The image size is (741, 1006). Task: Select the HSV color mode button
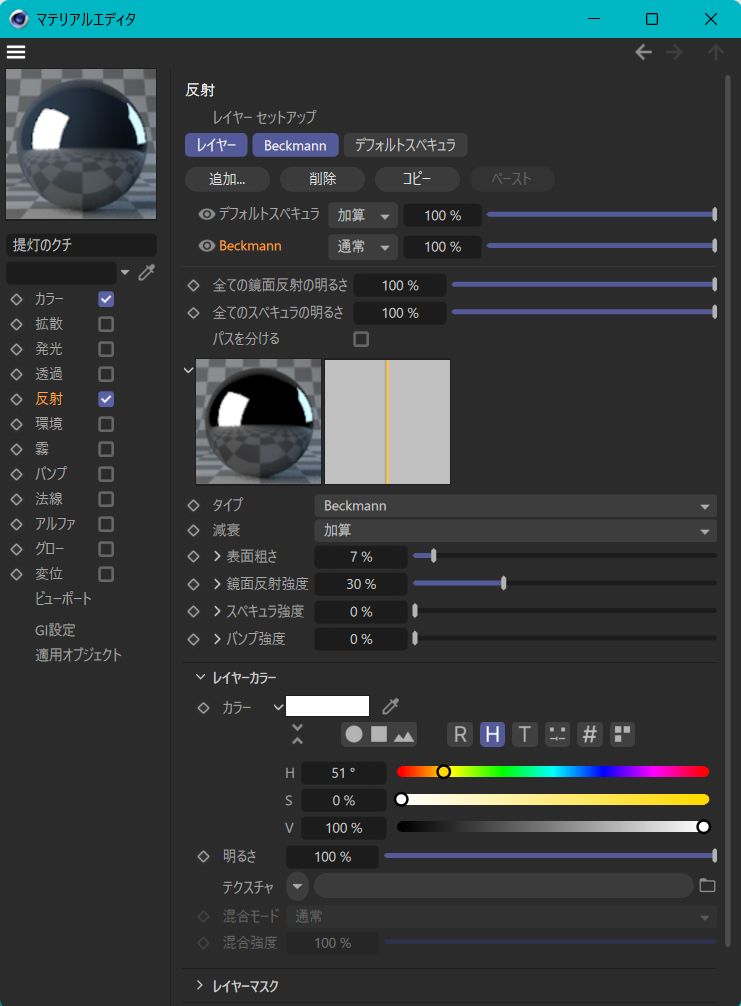492,734
